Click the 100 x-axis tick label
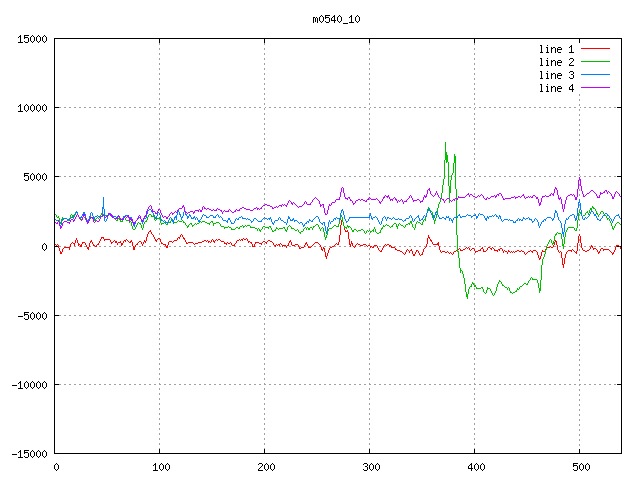Viewport: 640px width, 480px height. click(x=159, y=466)
